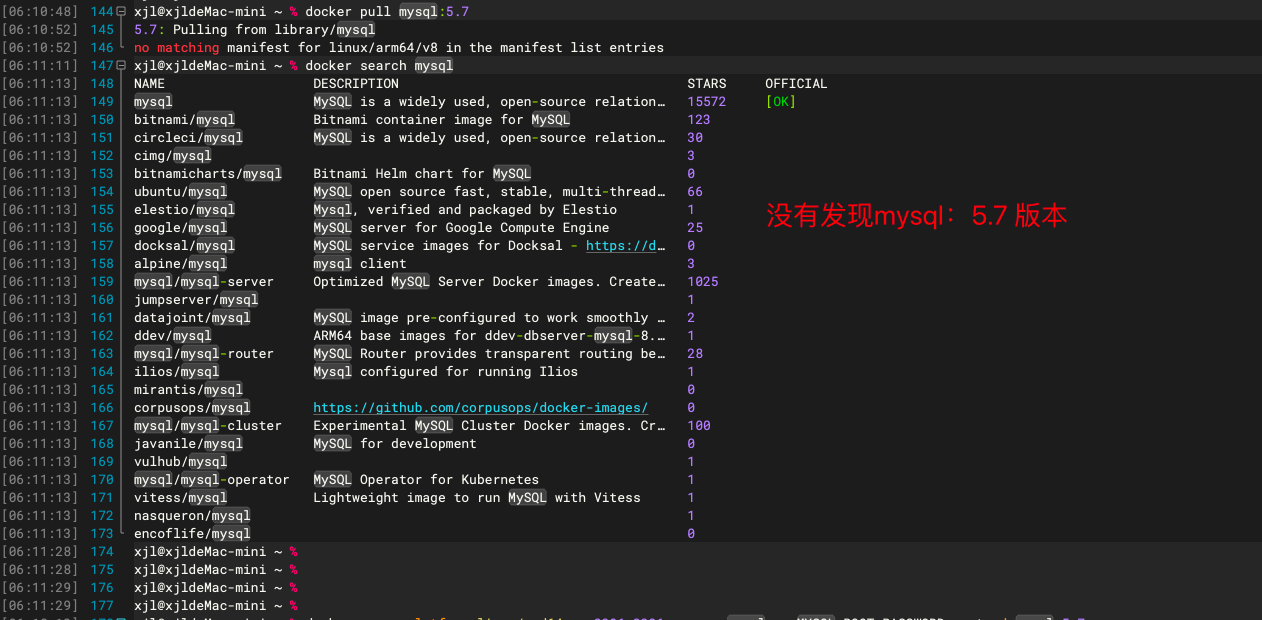Click the 'docker pull mysql:5.7' command text

387,12
